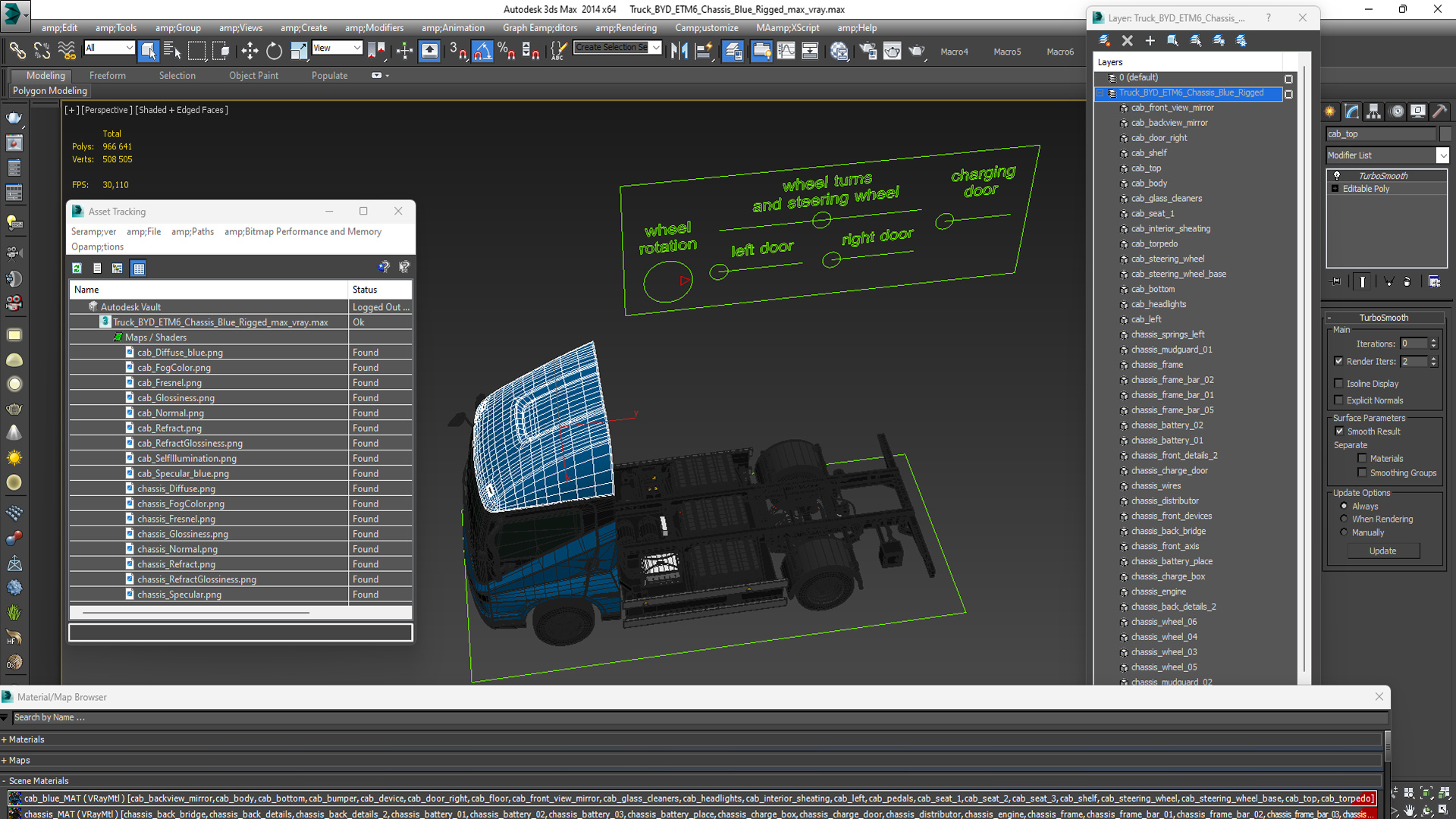Open Render Setup teapot icon
The width and height of the screenshot is (1456, 819).
pos(868,51)
